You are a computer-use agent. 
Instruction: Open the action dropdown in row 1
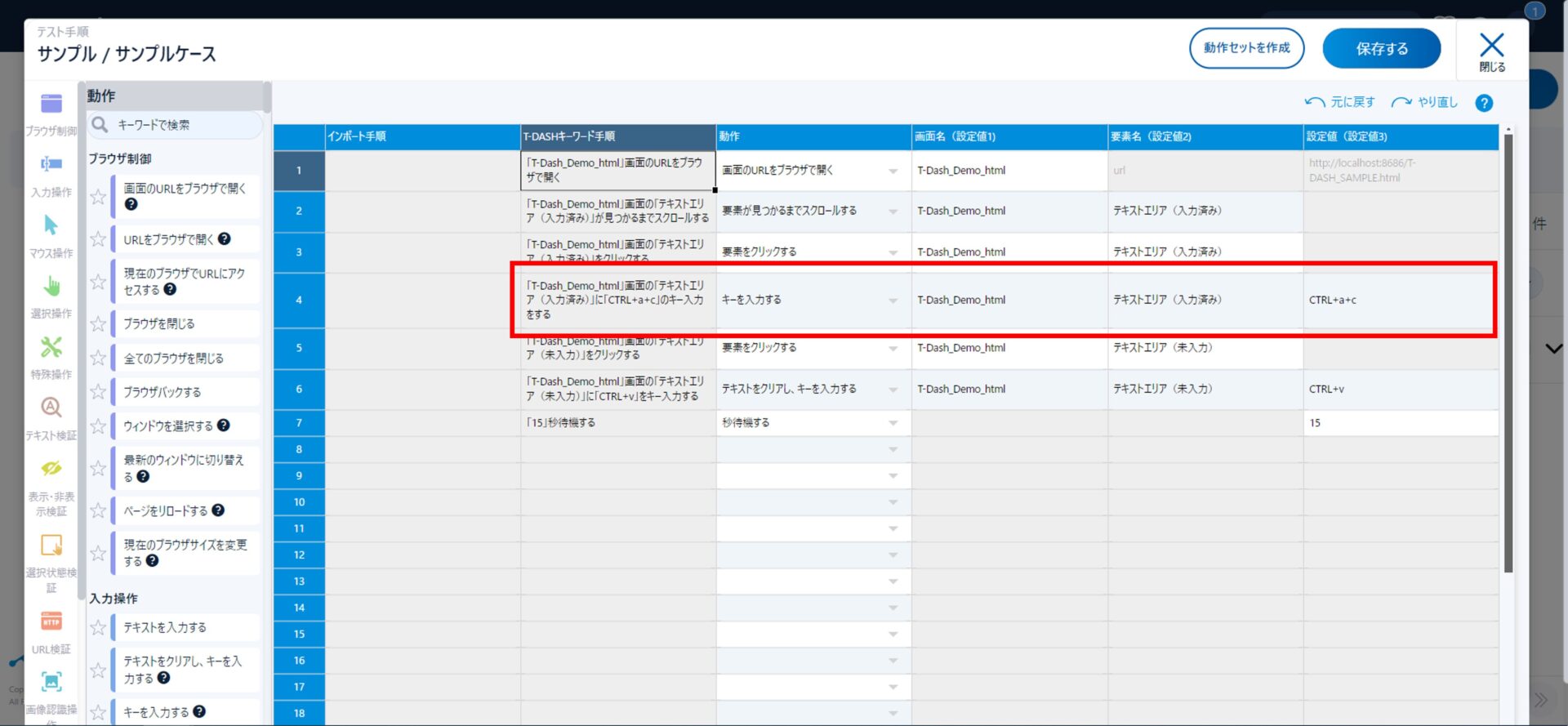[893, 171]
